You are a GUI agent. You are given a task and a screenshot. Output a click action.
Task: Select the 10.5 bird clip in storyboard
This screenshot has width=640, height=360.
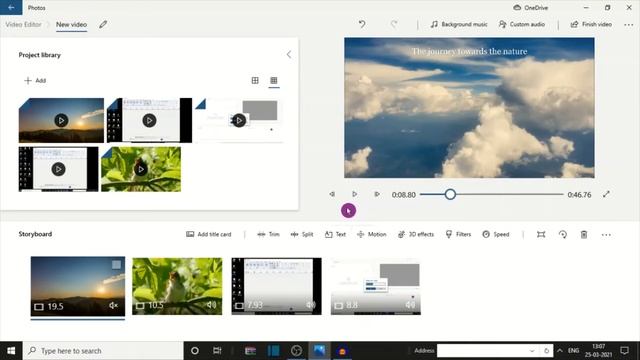tap(177, 286)
